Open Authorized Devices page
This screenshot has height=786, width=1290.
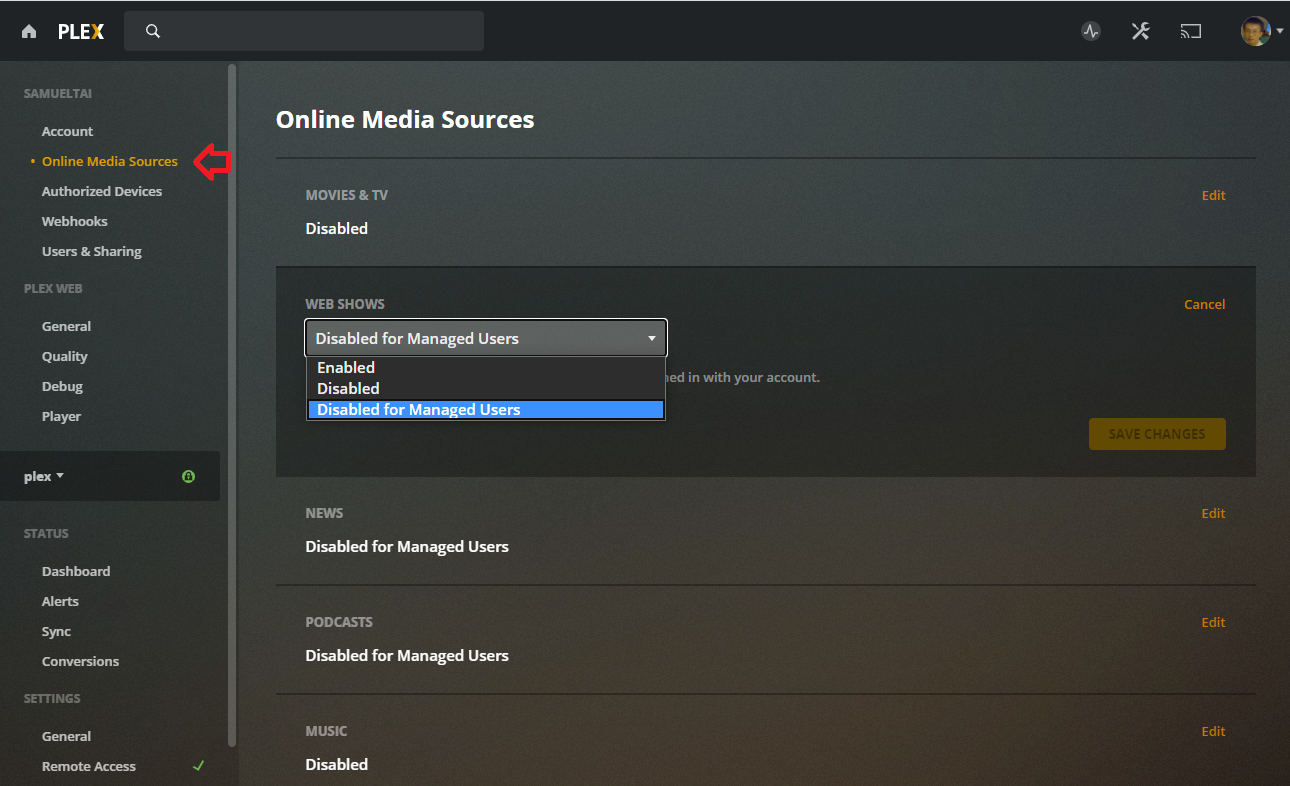102,191
